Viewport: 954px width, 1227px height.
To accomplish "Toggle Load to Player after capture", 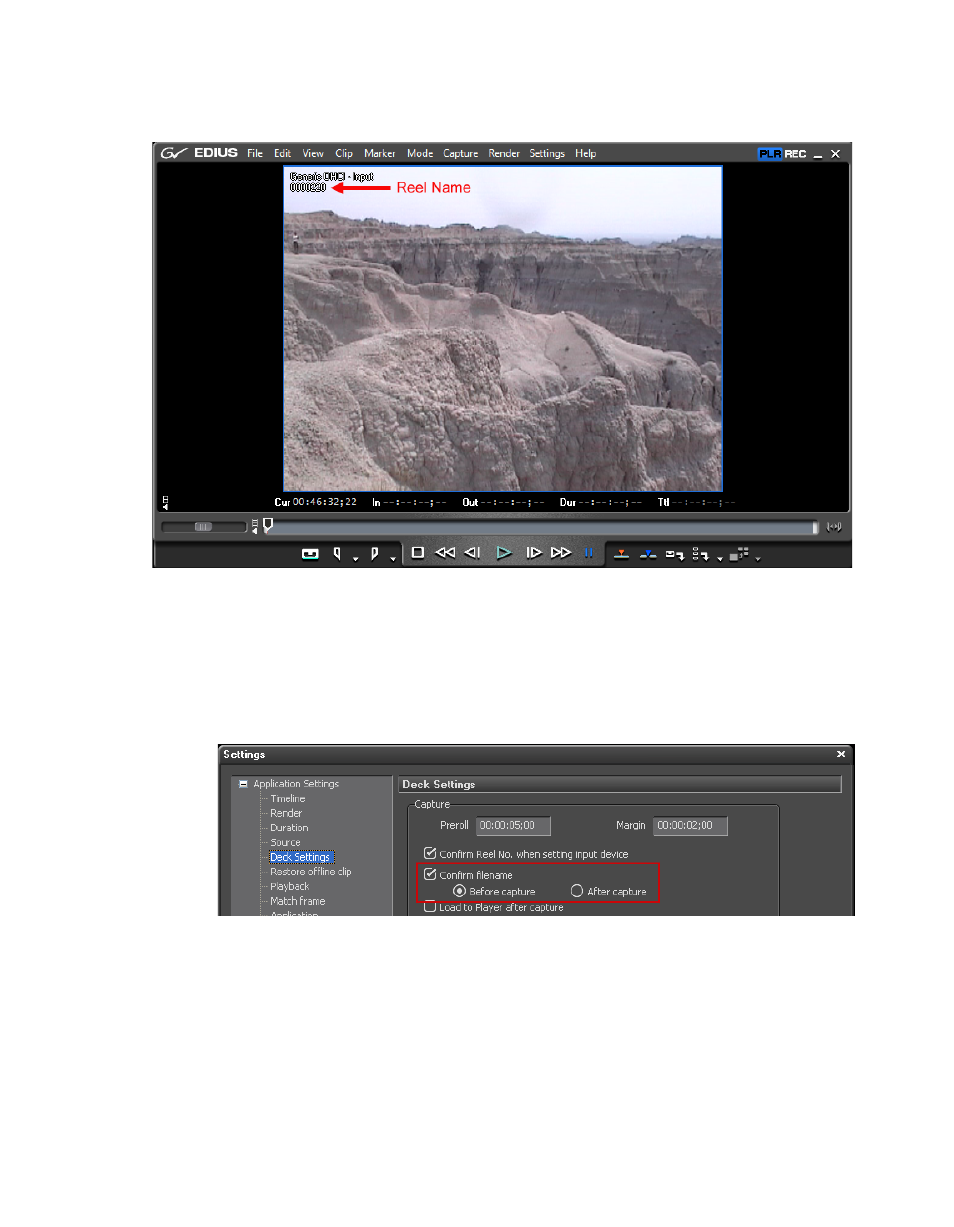I will pos(430,908).
